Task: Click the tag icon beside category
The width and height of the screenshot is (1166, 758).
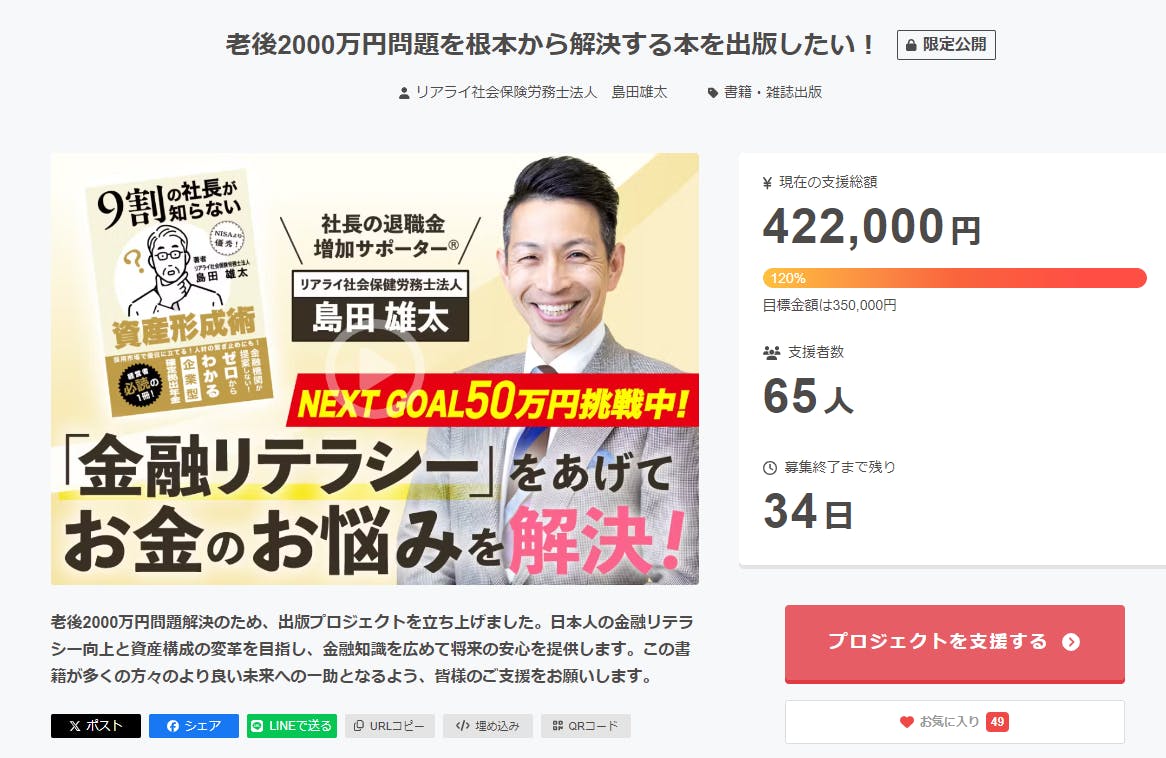Action: tap(712, 93)
